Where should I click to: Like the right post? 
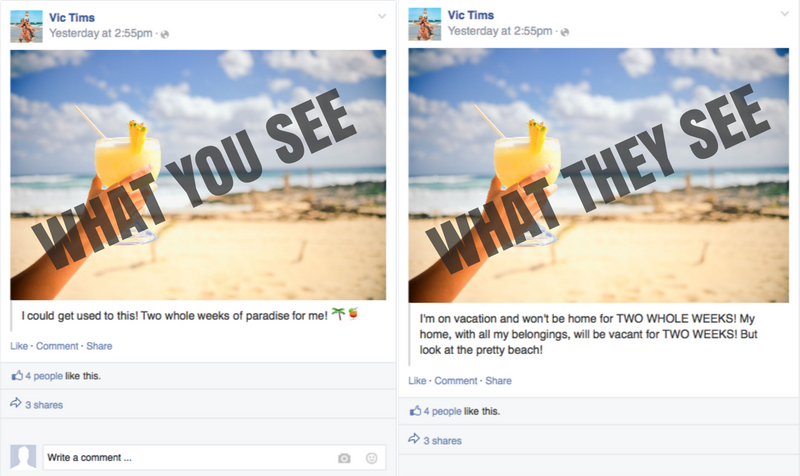point(417,381)
